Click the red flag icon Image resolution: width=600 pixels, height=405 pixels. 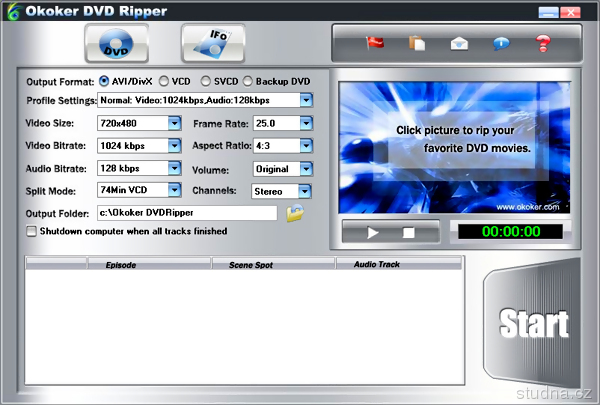tap(375, 42)
